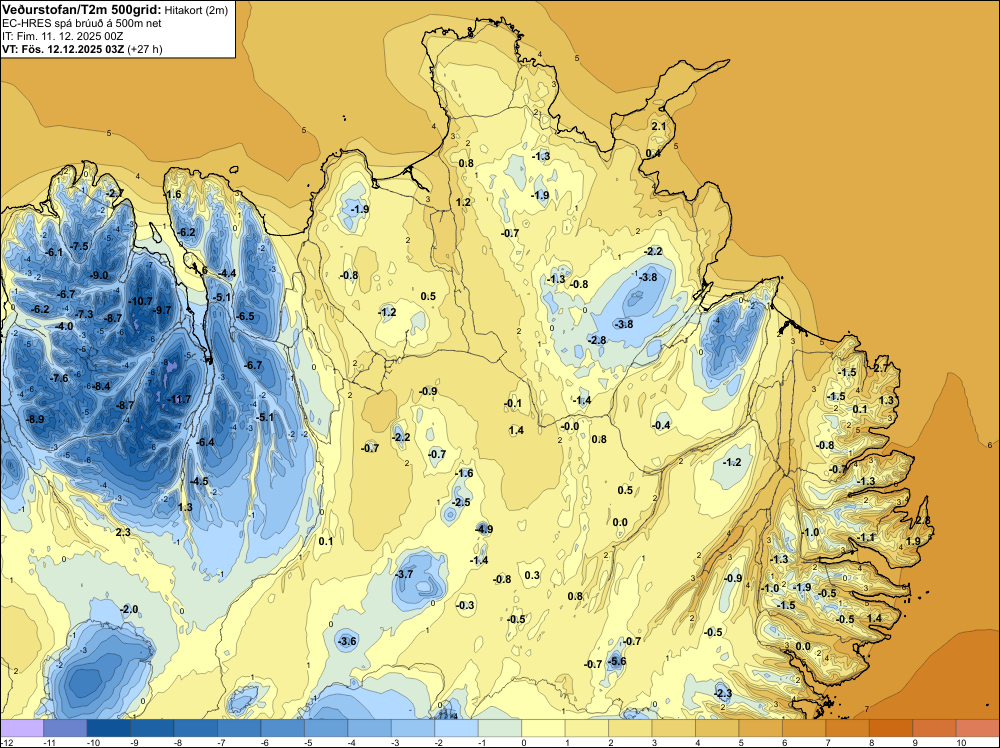Click the -2.5 temperature reading
This screenshot has height=748, width=1000.
point(461,502)
